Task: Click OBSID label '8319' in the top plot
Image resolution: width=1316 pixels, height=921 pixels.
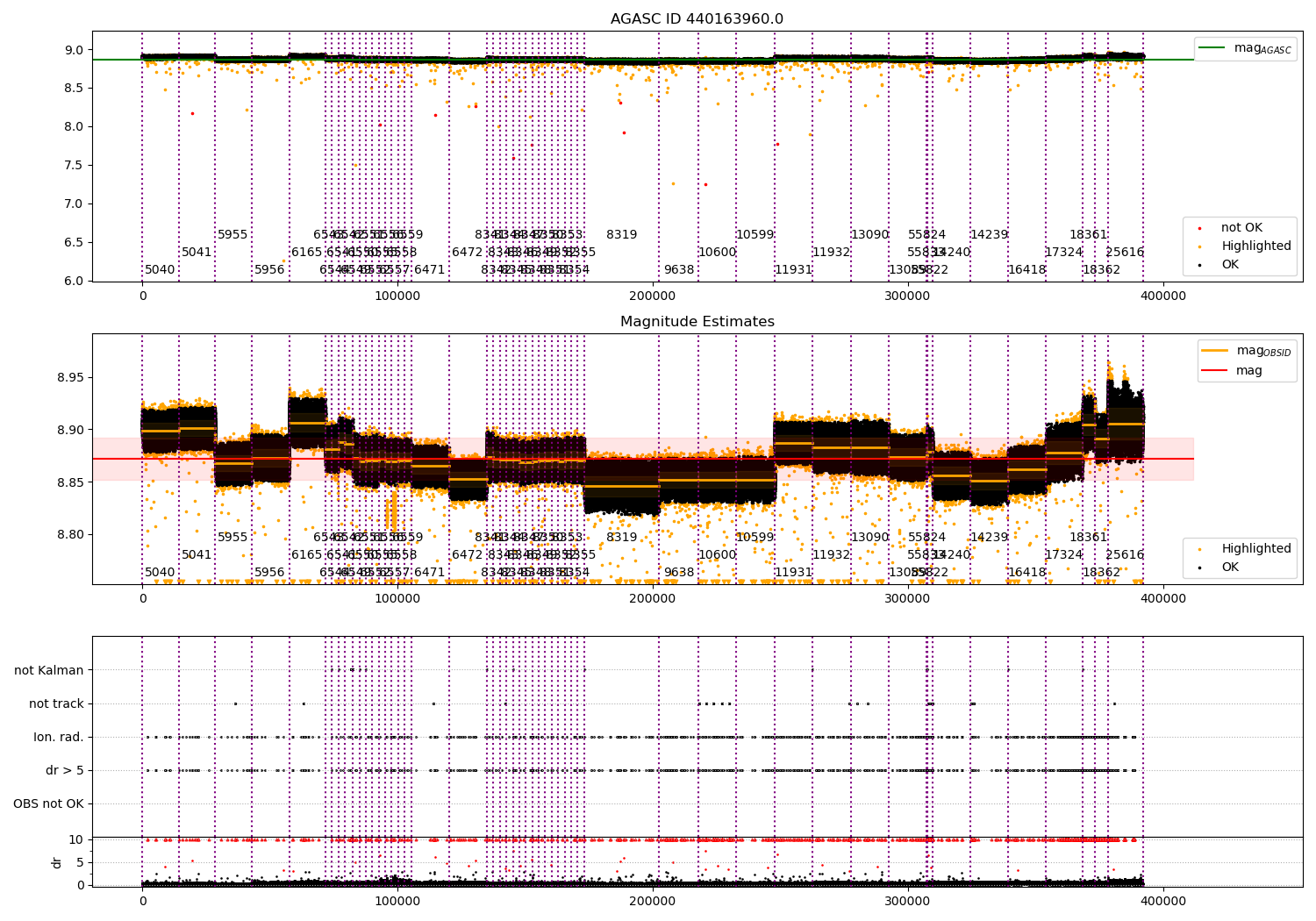Action: pyautogui.click(x=622, y=235)
